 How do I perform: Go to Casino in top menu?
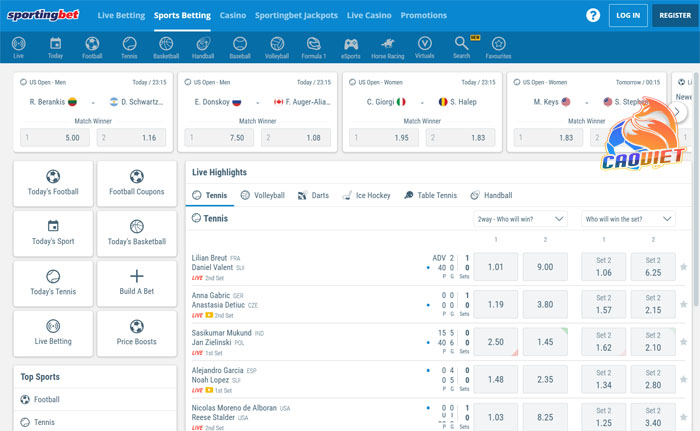click(x=233, y=15)
